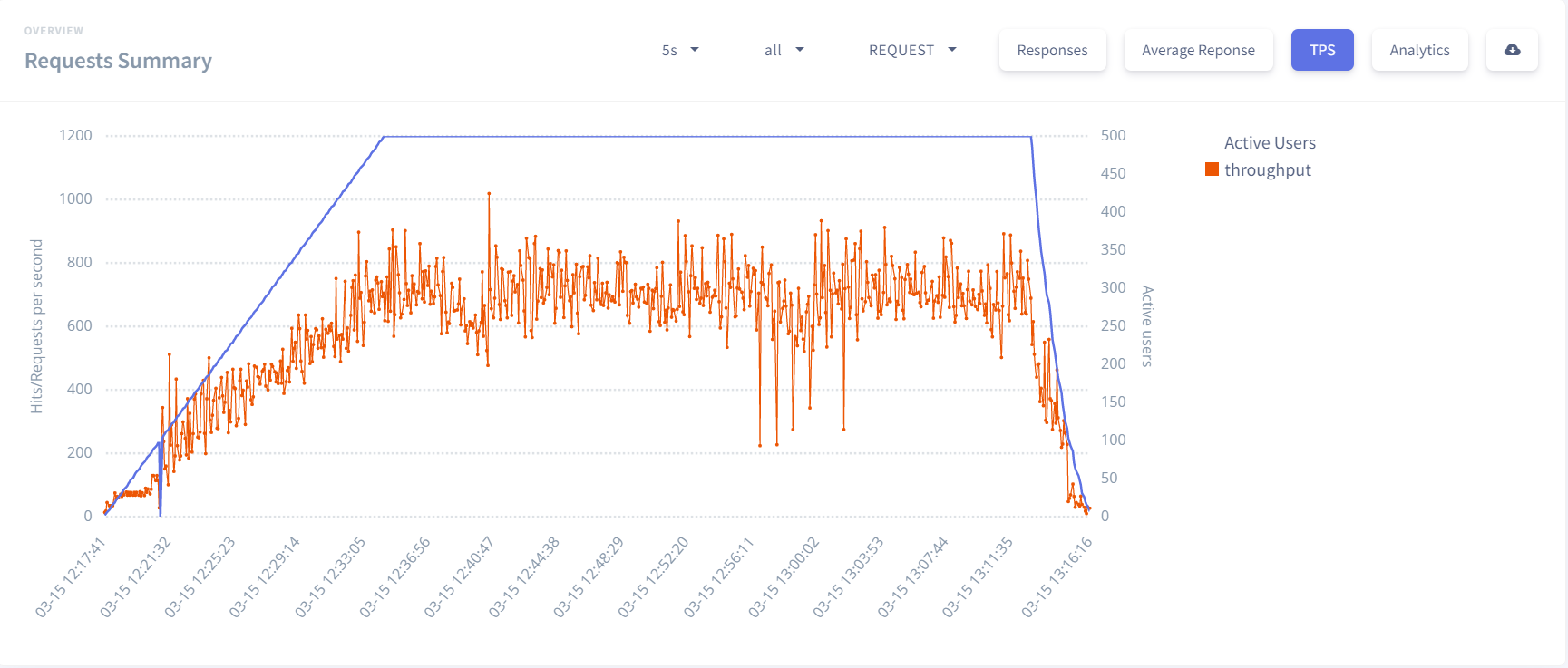
Task: Click the Active users axis title
Action: pos(1147,326)
